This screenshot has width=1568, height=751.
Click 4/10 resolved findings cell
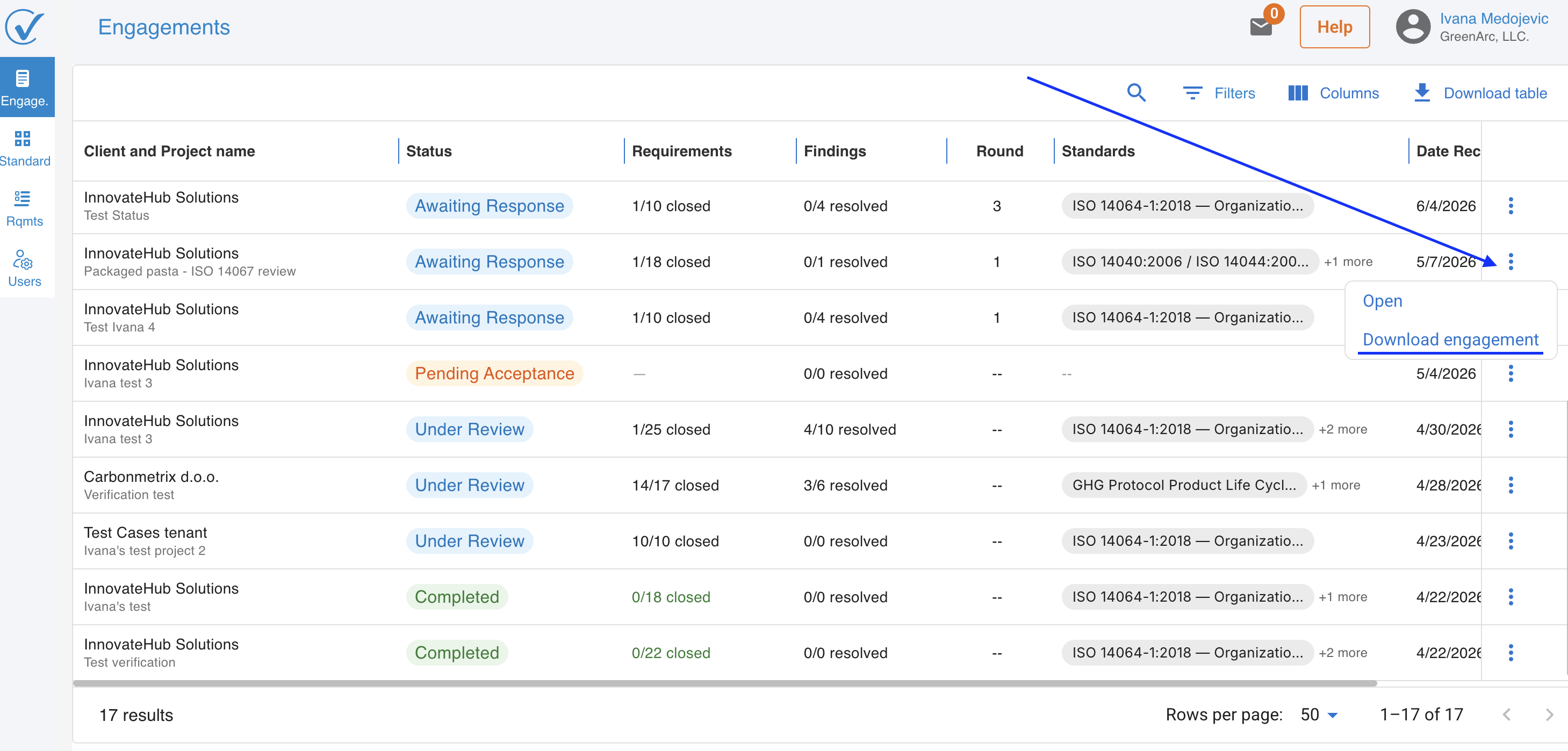[x=849, y=429]
